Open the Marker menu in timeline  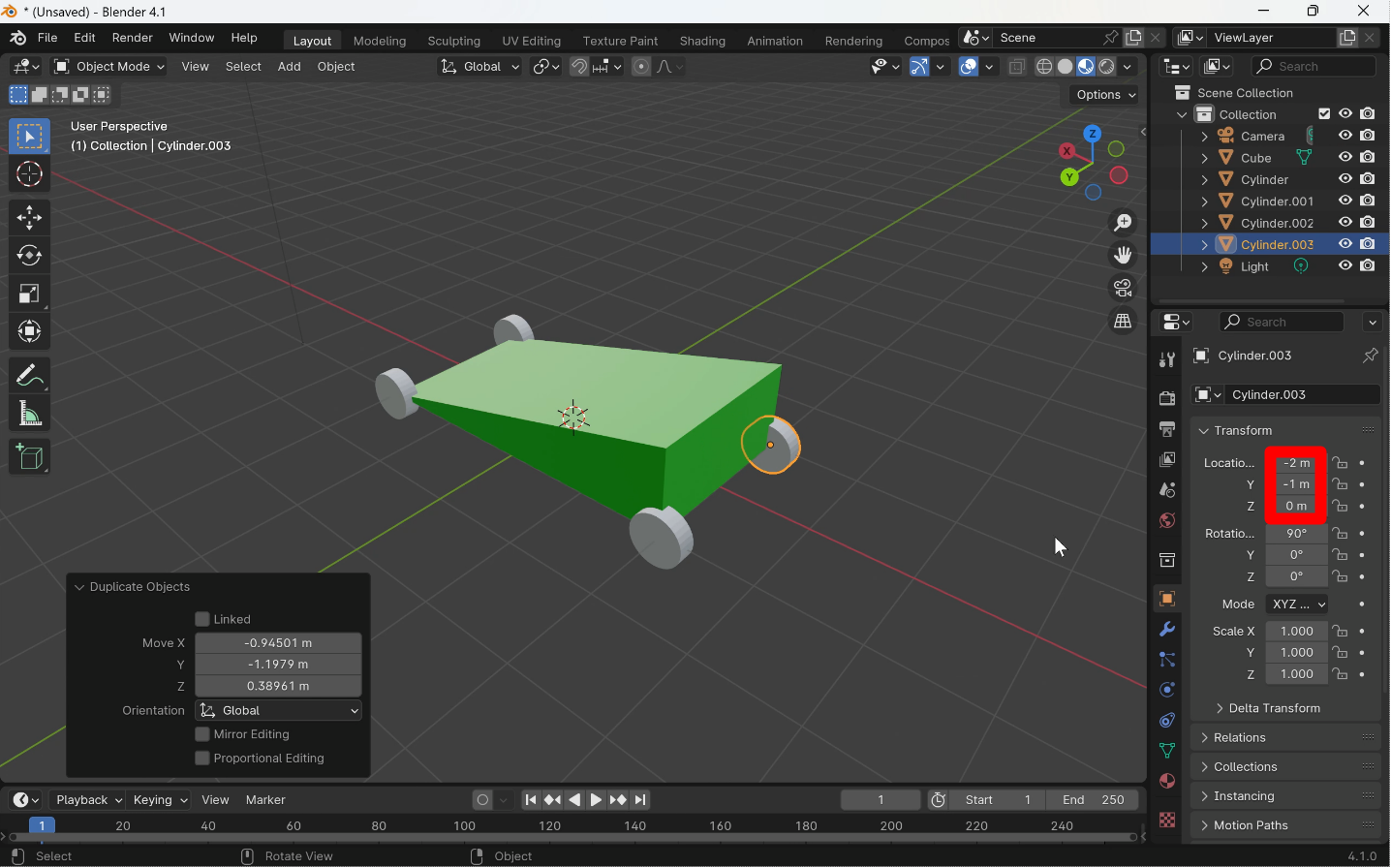point(265,800)
